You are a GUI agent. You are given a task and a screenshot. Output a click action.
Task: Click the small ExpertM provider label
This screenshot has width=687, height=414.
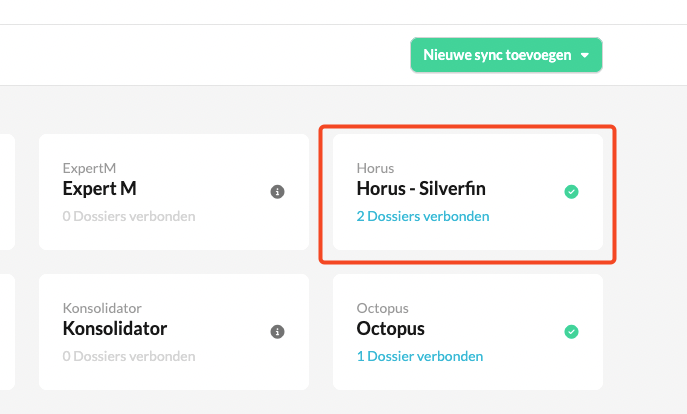click(89, 168)
